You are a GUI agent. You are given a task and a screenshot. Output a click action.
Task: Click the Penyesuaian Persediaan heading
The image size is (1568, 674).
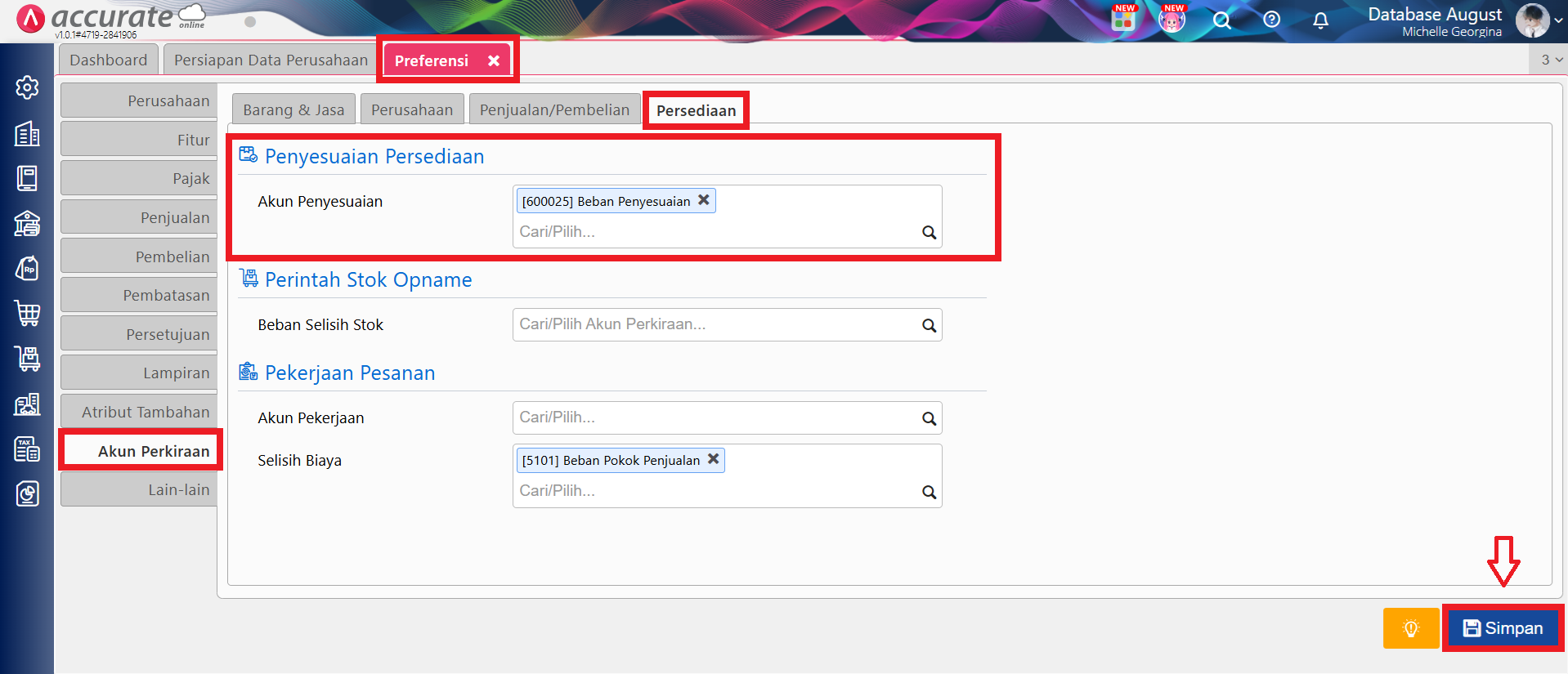point(374,156)
